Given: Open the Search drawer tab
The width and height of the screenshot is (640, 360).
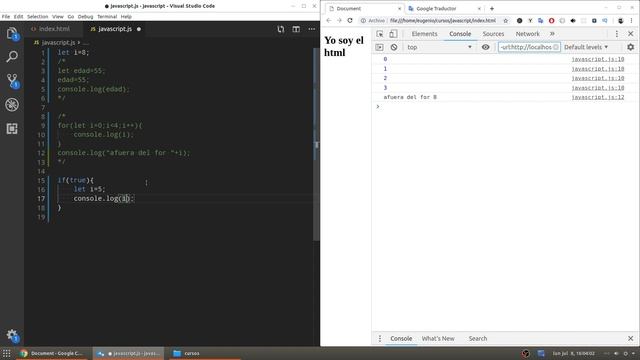Looking at the screenshot, I should 478,338.
